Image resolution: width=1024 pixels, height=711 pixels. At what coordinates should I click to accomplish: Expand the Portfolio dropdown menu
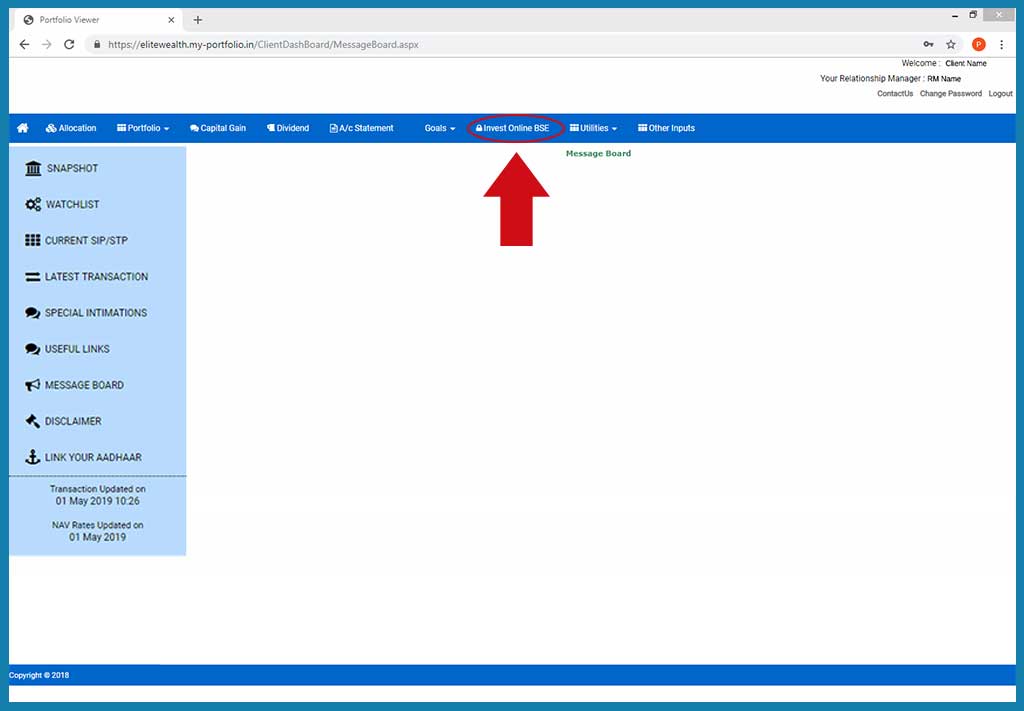(143, 129)
